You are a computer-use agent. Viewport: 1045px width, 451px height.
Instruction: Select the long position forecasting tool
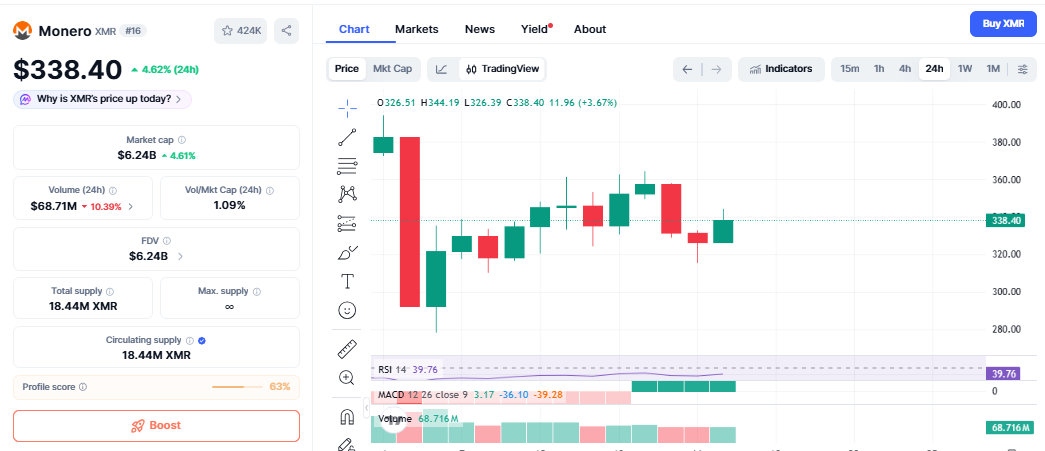pyautogui.click(x=347, y=224)
